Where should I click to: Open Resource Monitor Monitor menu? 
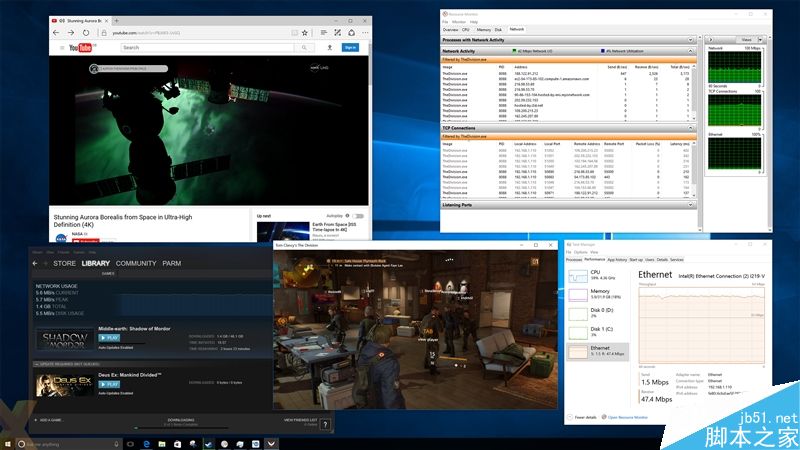(459, 22)
